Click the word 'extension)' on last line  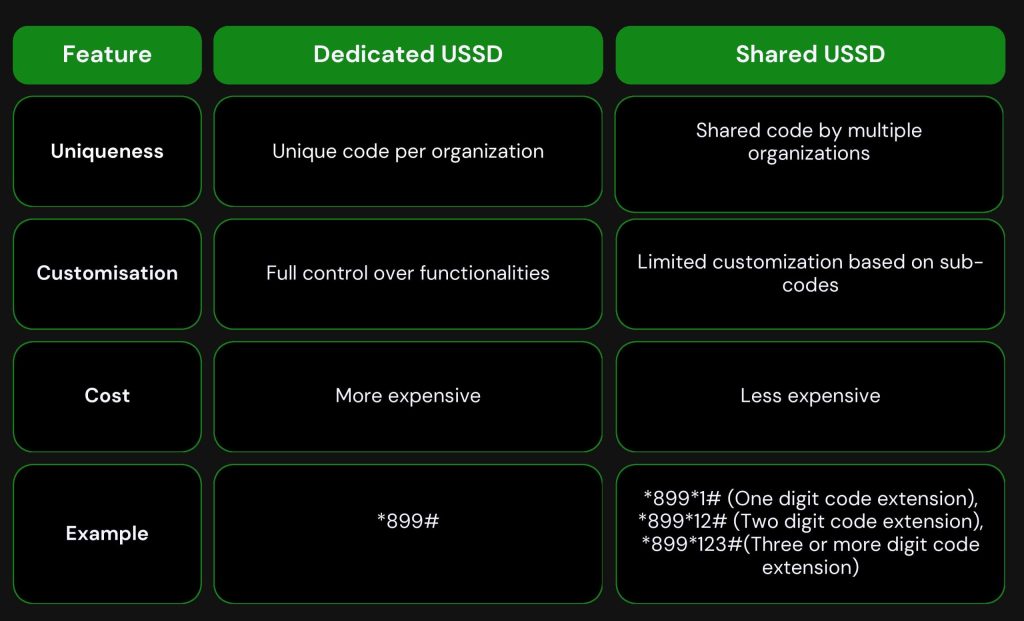810,567
